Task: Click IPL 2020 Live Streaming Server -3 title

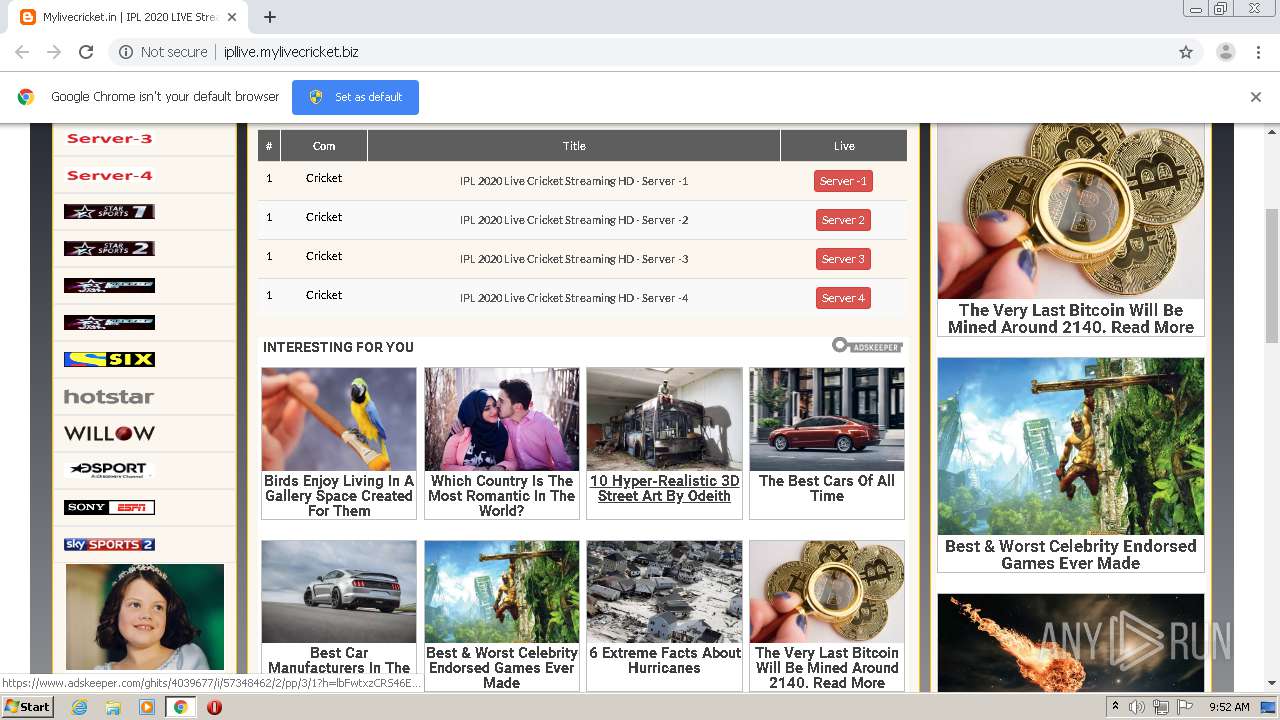Action: click(x=574, y=259)
